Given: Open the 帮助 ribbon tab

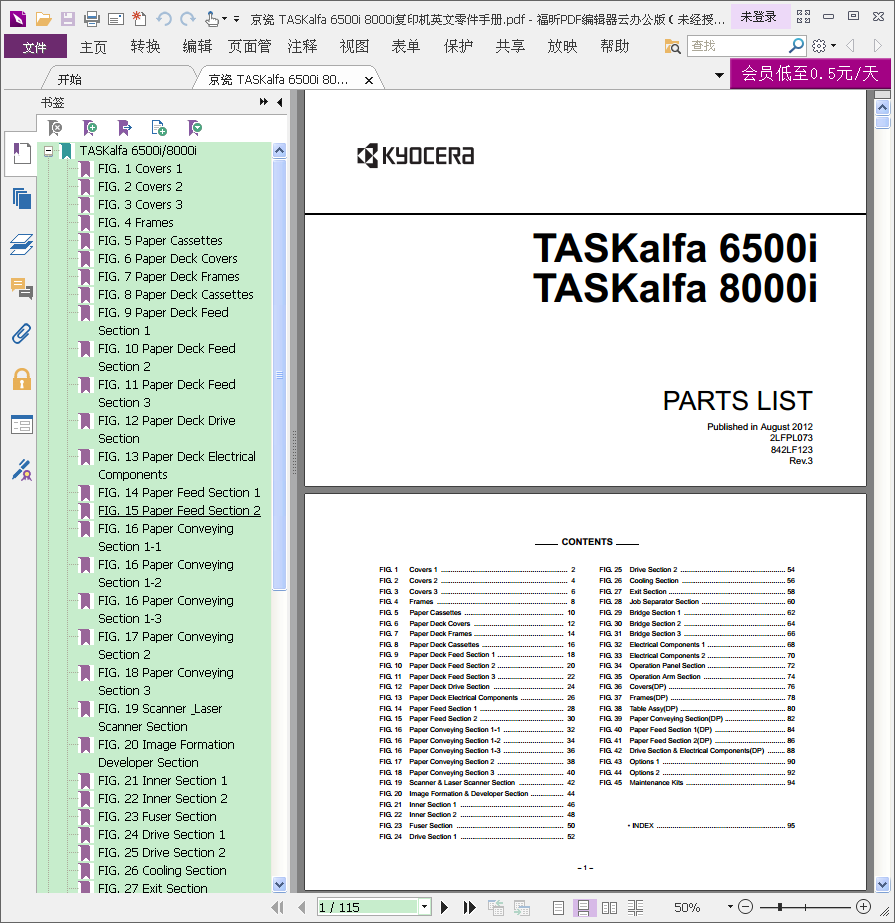Looking at the screenshot, I should pos(615,47).
